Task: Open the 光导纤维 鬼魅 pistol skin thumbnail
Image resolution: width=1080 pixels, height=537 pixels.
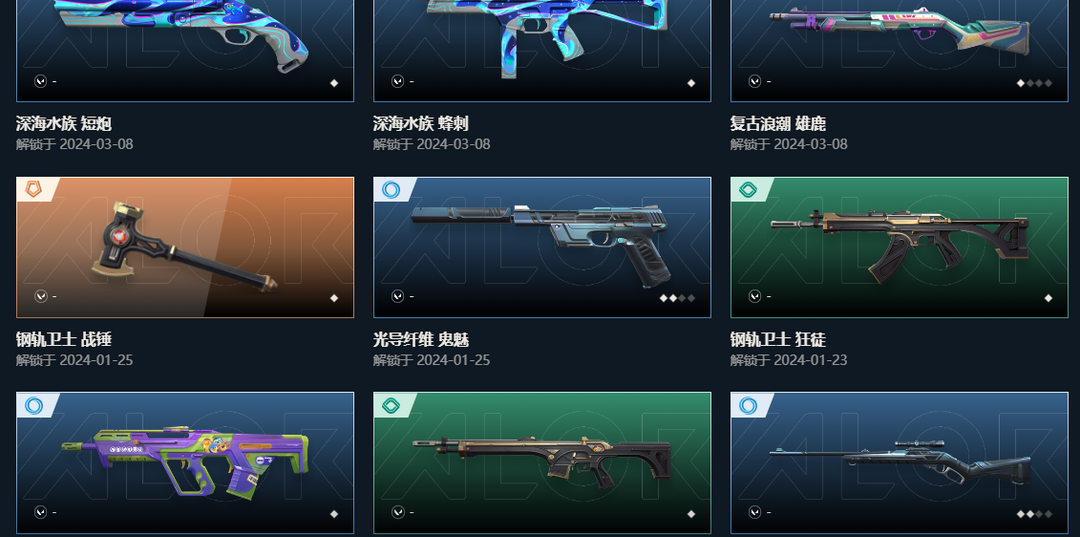Action: (x=542, y=248)
